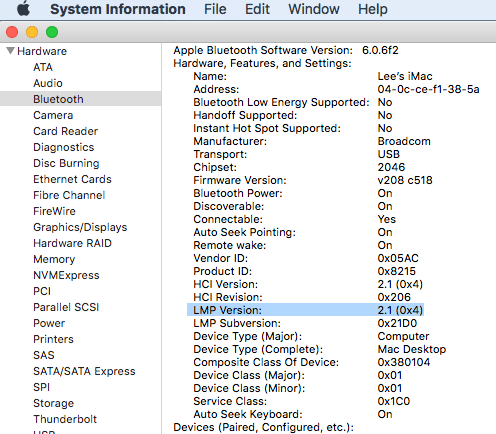The image size is (496, 434).
Task: Click the highlighted LMP Version row label
Action: [x=227, y=310]
